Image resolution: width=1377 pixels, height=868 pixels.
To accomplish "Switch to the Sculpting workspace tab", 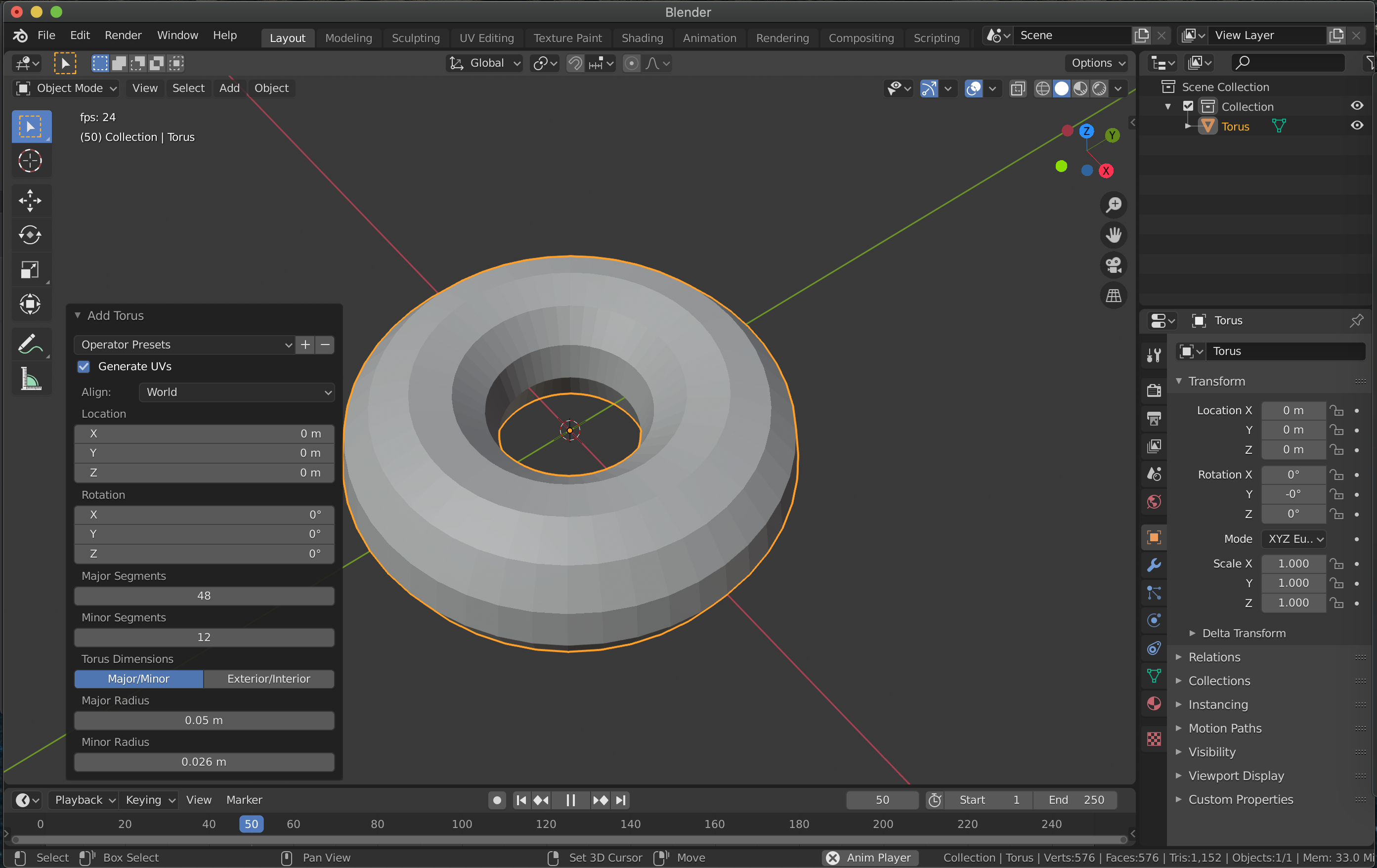I will [415, 38].
